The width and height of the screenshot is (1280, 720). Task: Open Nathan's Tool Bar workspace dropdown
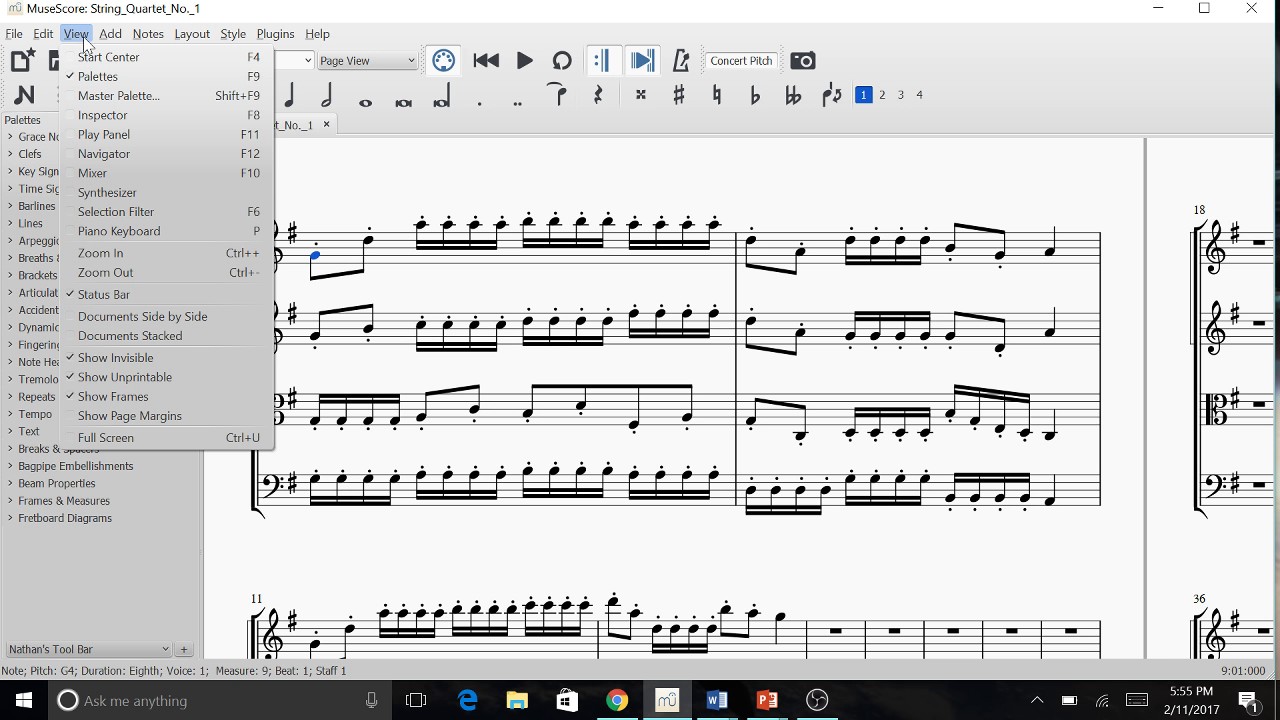point(88,649)
